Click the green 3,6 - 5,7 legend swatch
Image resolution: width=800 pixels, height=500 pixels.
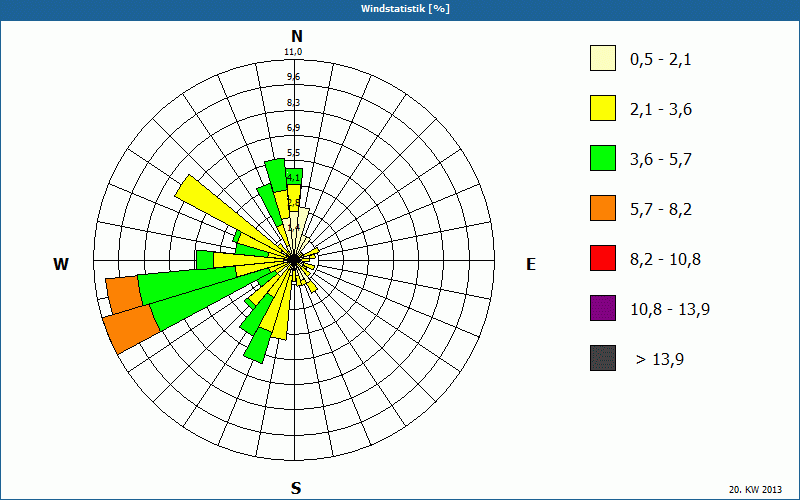pyautogui.click(x=603, y=158)
